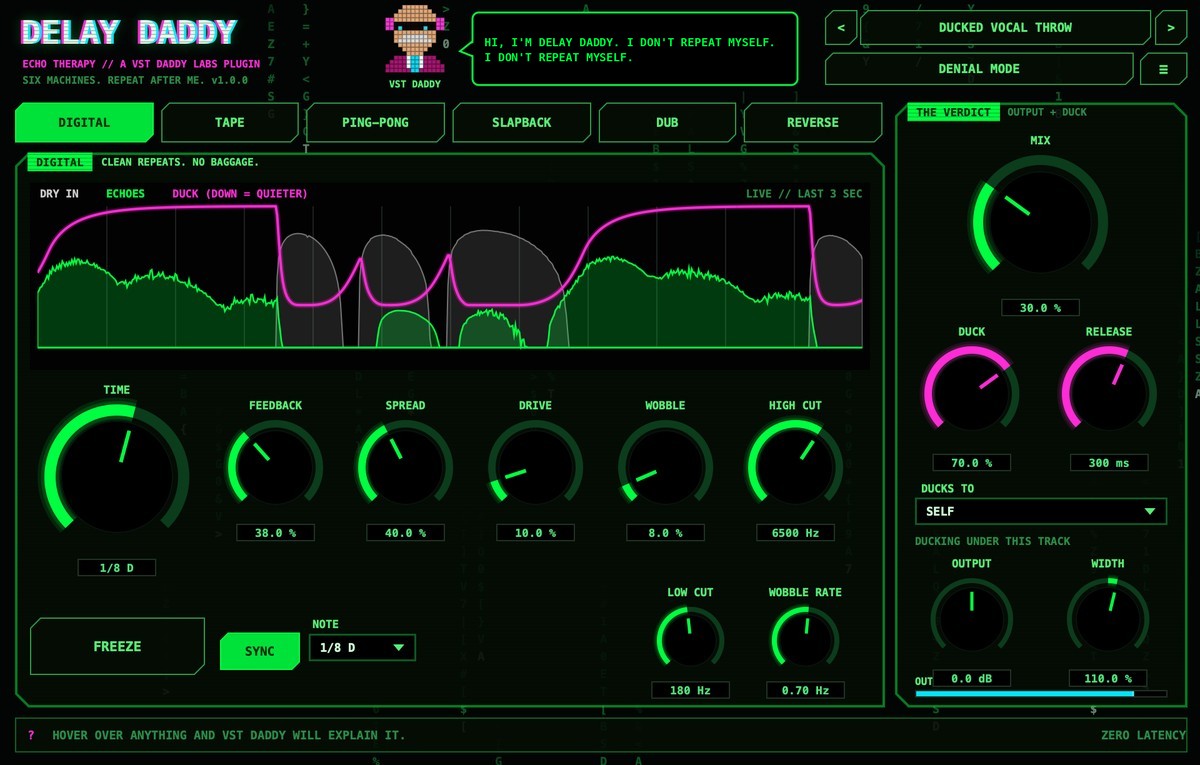
Task: Click the Output knob
Action: coord(971,616)
